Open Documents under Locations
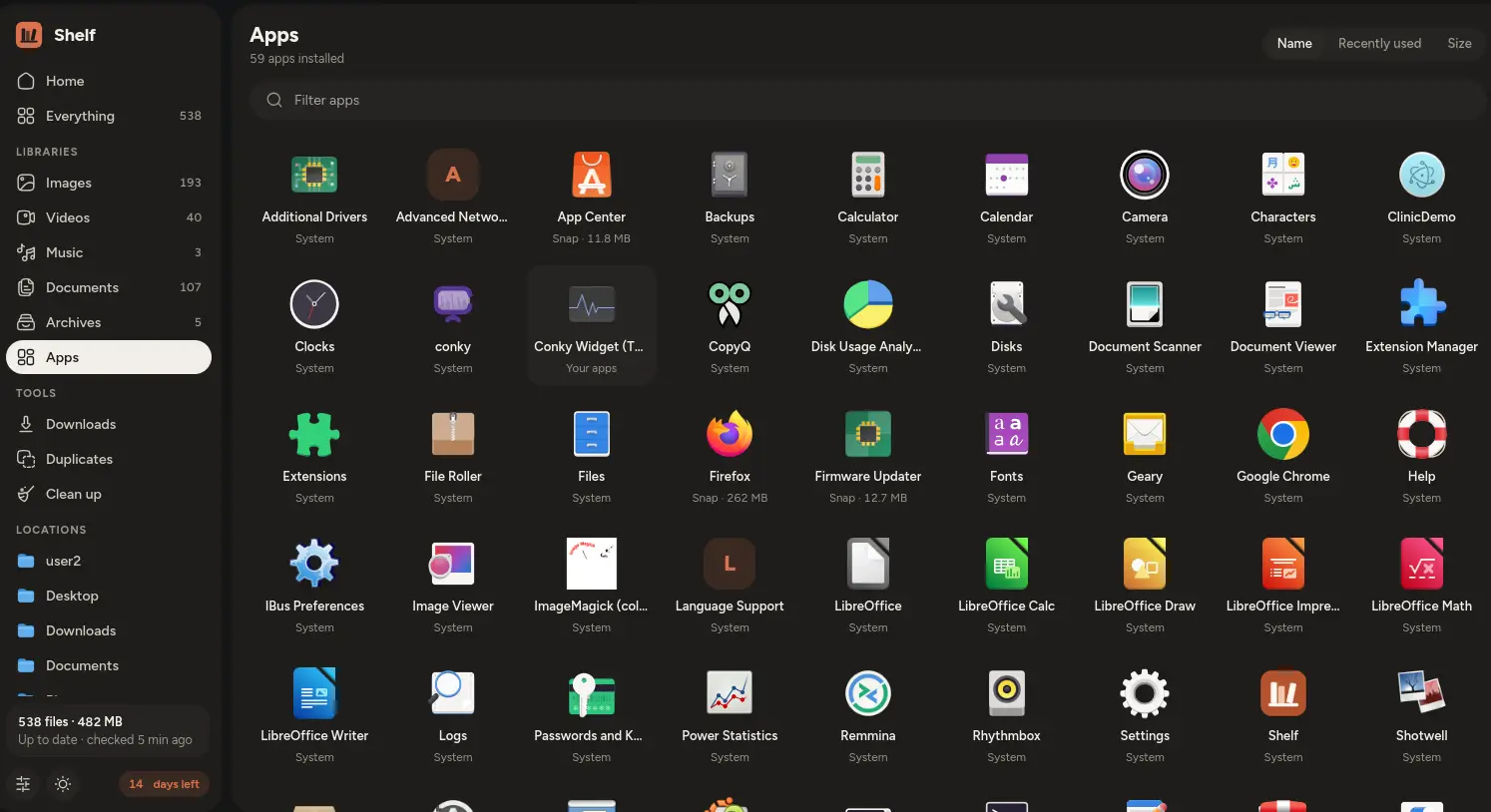 109,665
